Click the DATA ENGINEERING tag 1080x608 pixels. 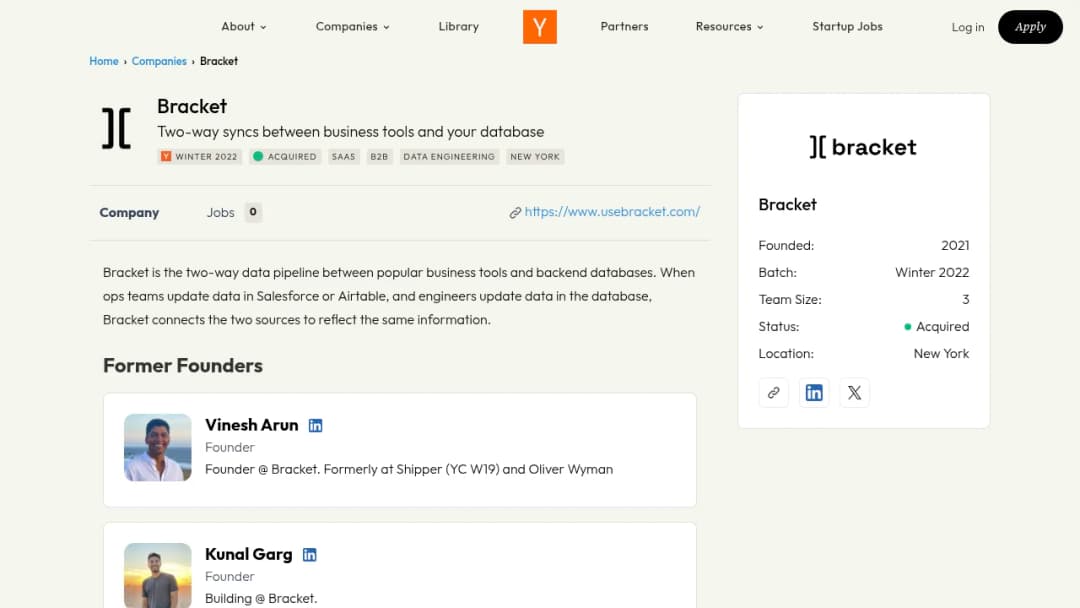449,157
